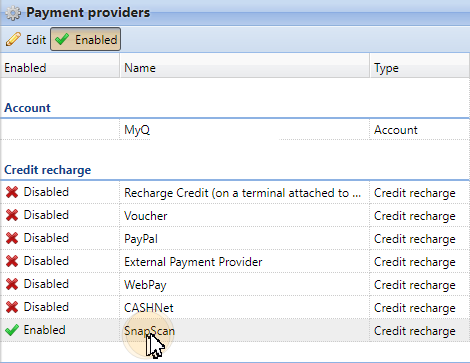Click red X icon in WebPay row
This screenshot has height=363, width=470.
pyautogui.click(x=12, y=284)
